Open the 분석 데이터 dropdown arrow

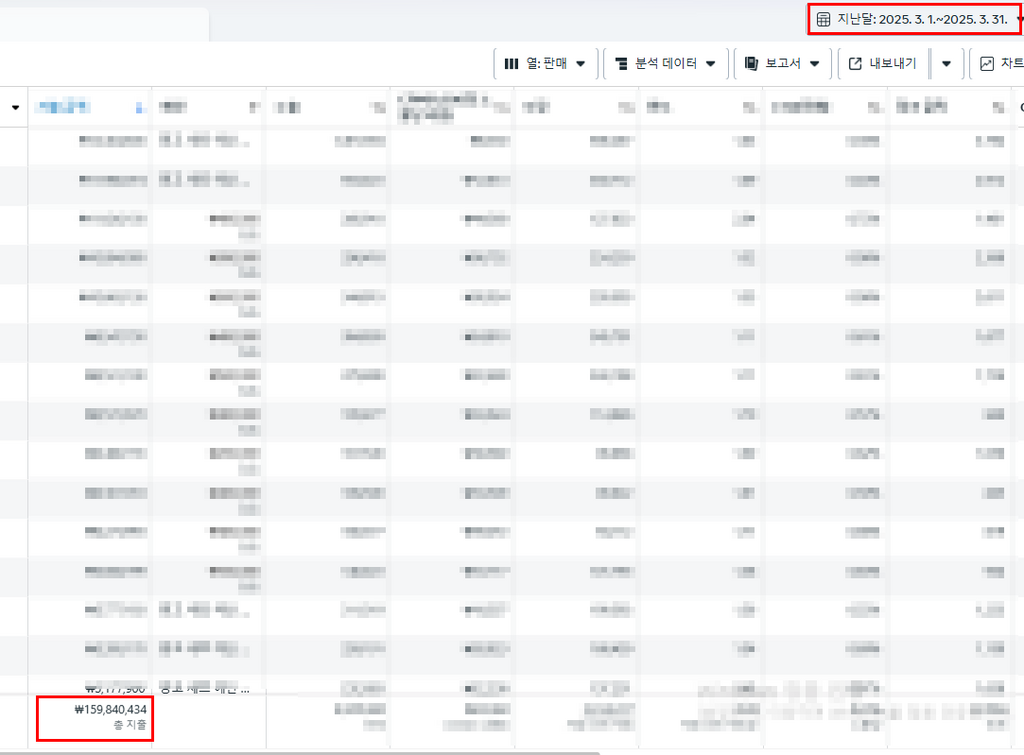pos(711,64)
